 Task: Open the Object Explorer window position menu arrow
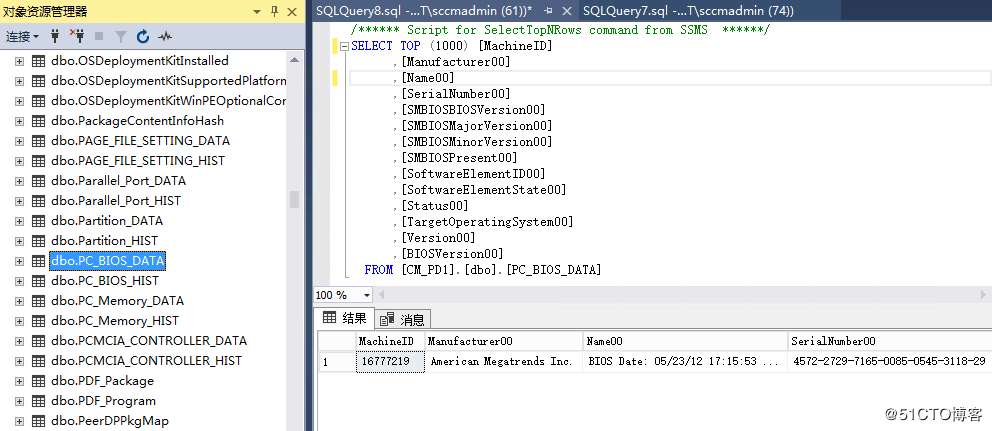[x=256, y=11]
